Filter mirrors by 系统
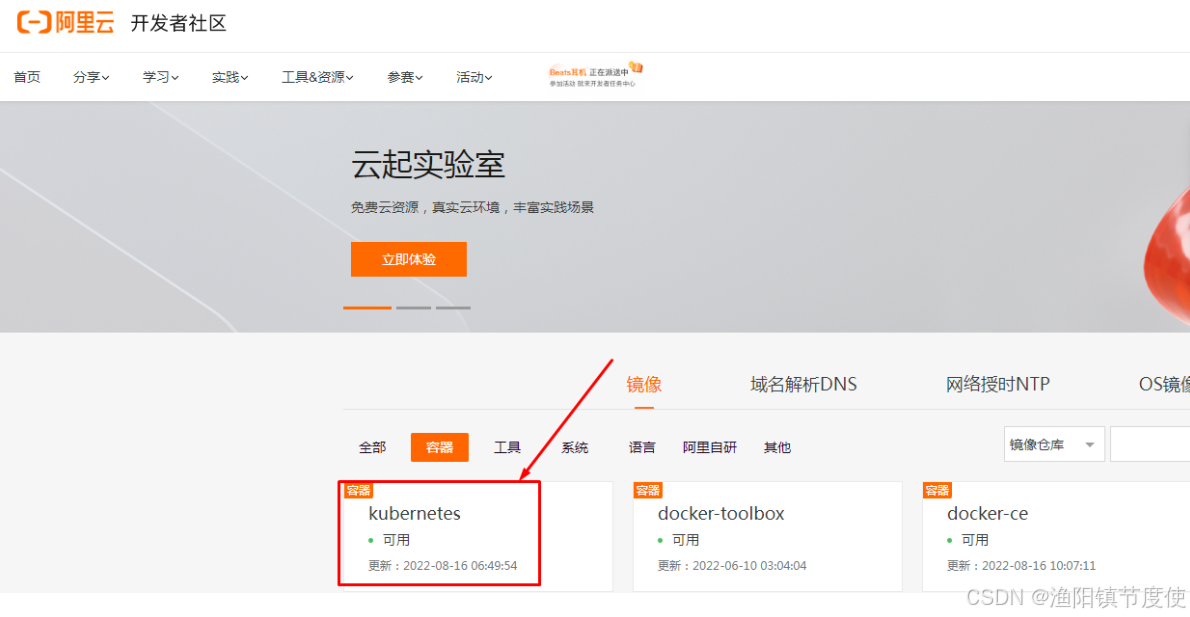1190x617 pixels. coord(575,448)
